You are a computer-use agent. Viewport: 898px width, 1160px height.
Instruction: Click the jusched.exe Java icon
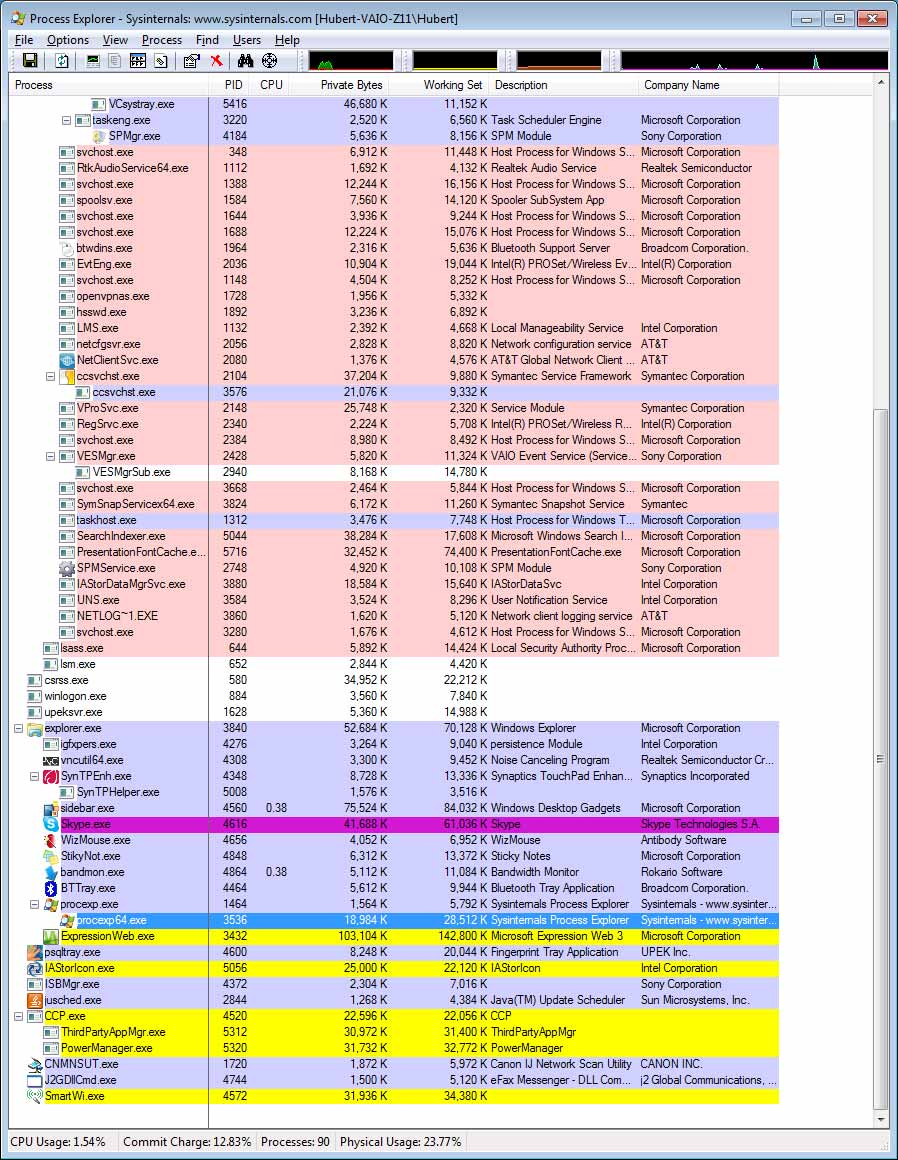pos(35,1000)
